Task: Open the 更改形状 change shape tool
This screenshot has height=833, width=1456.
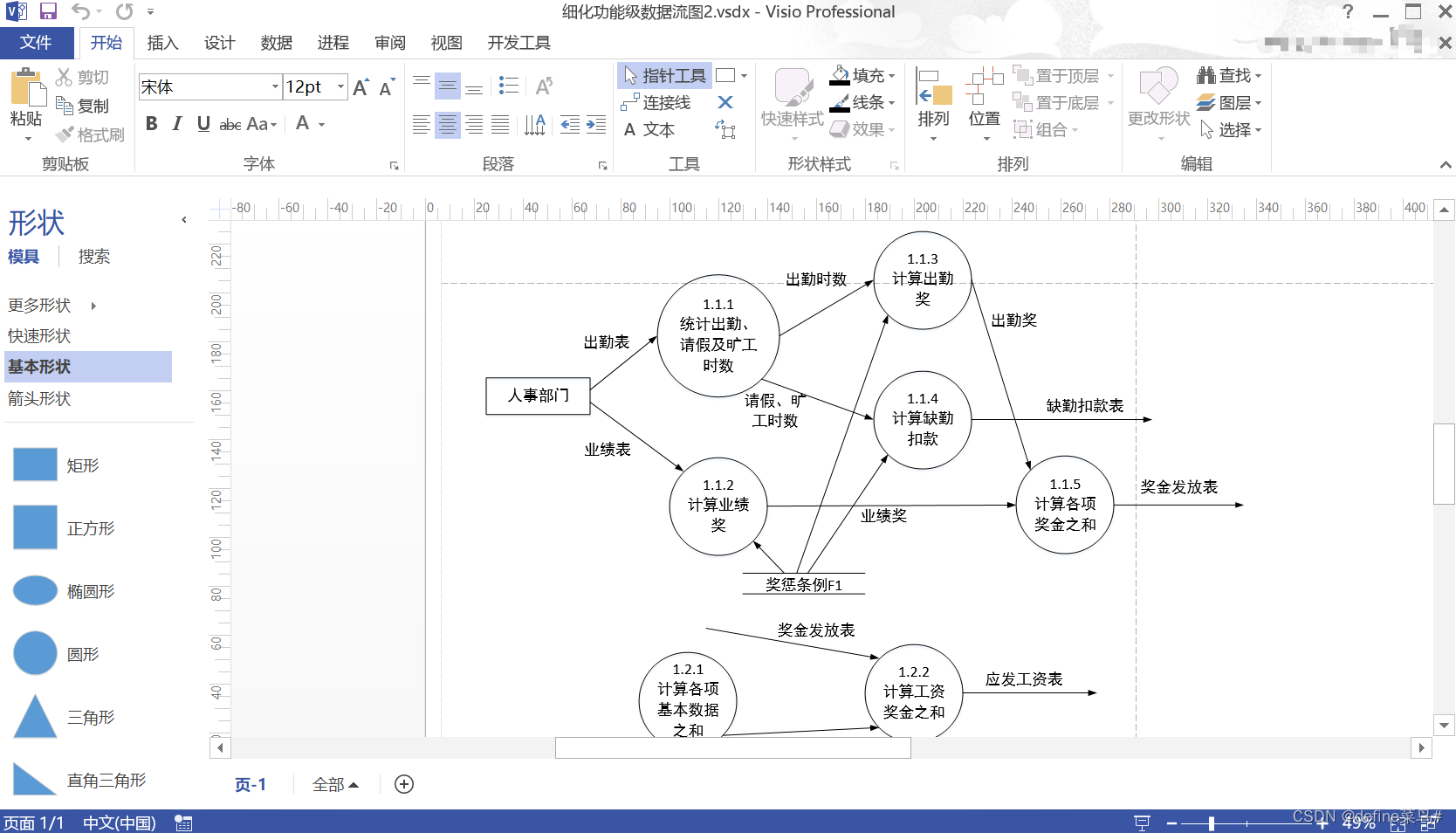Action: 1157,100
